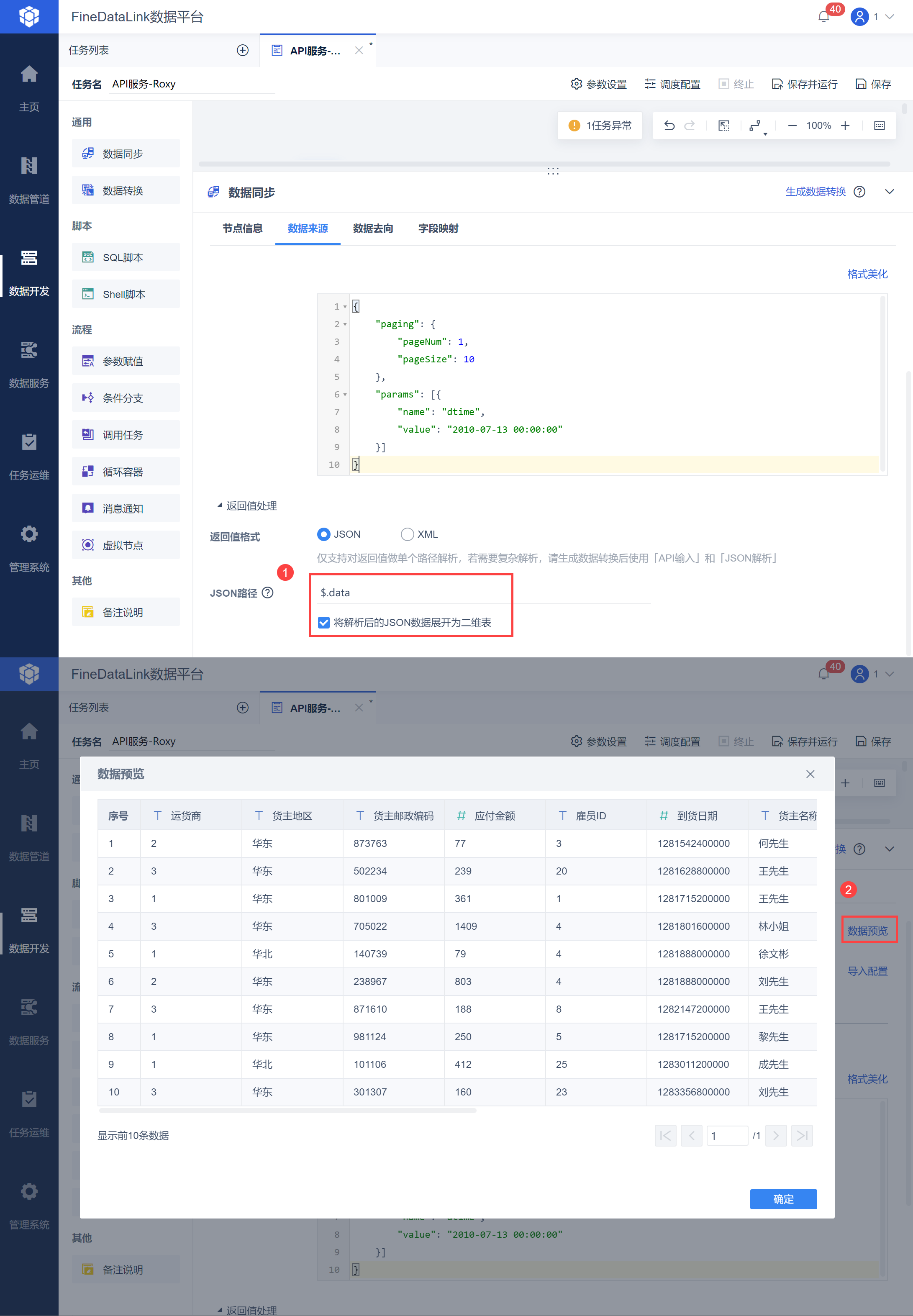913x1316 pixels.
Task: Click the undo arrow in canvas toolbar
Action: (669, 126)
